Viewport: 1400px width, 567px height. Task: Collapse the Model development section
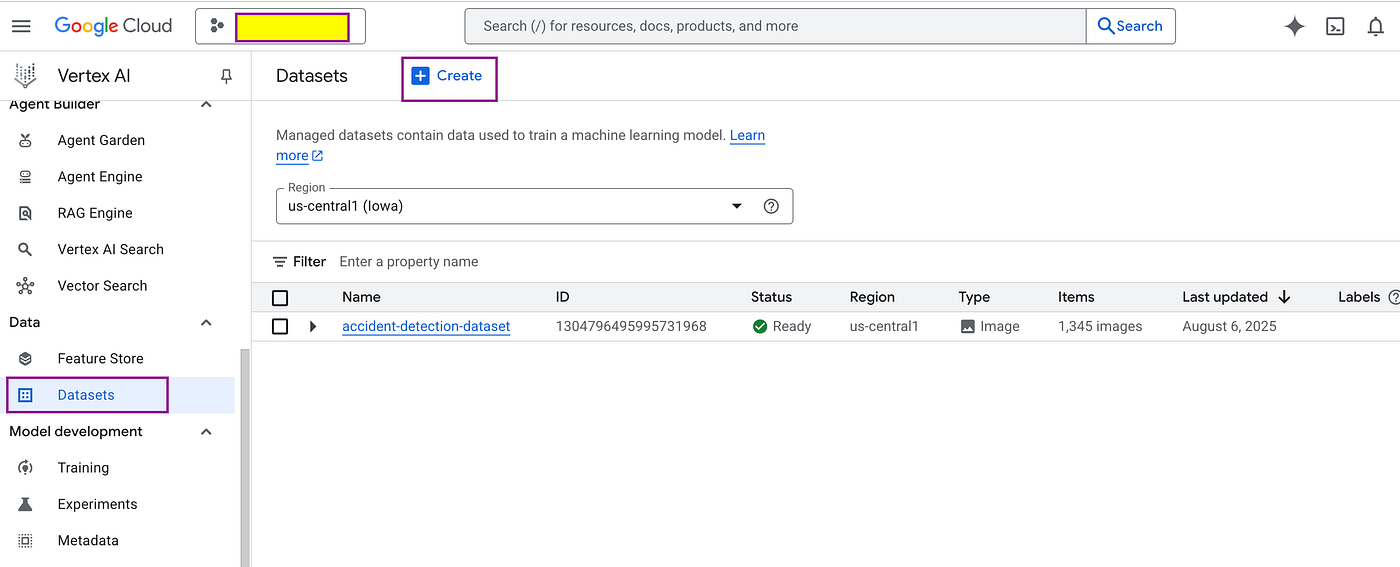pyautogui.click(x=206, y=432)
